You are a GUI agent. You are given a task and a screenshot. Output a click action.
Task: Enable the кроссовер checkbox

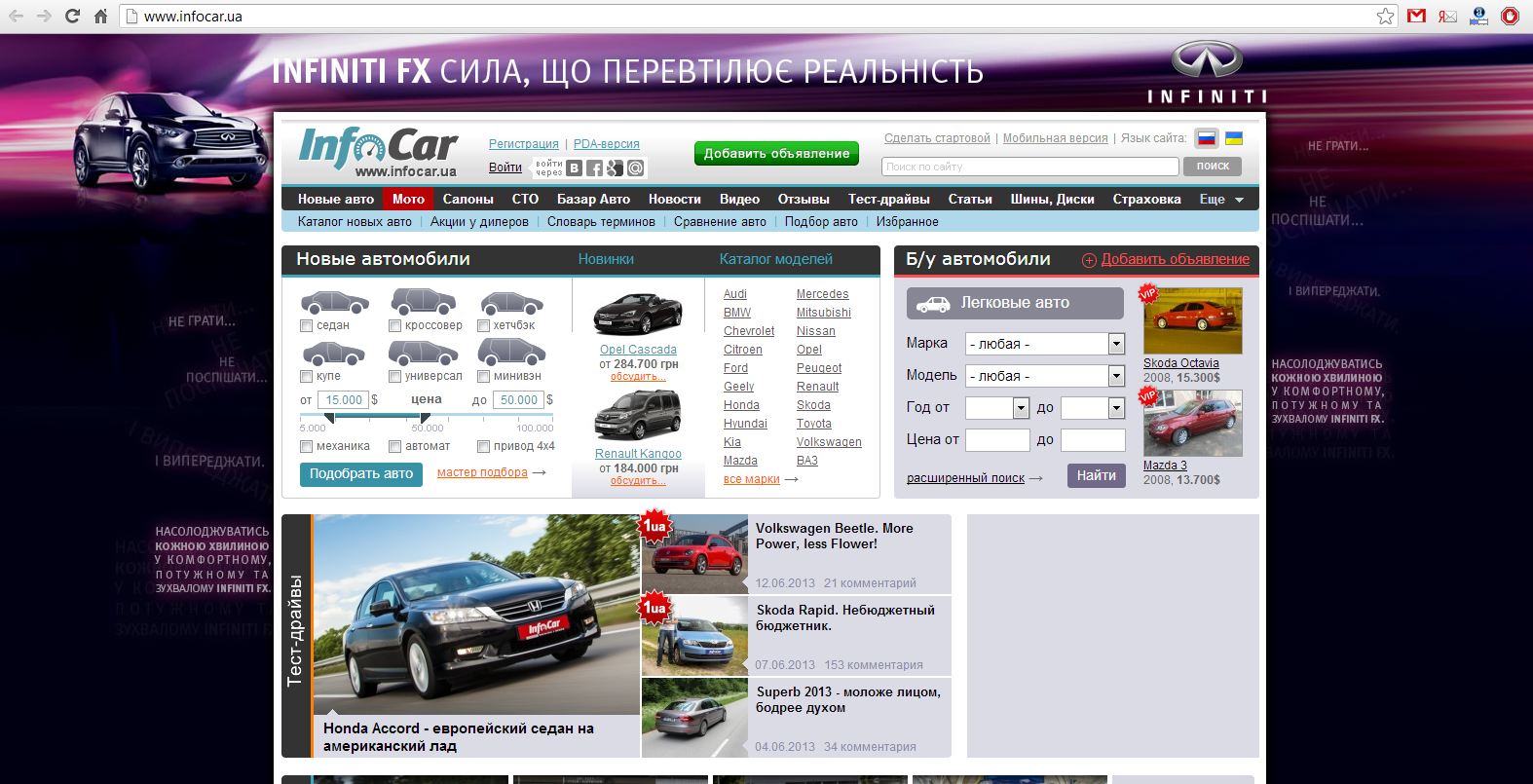click(394, 326)
